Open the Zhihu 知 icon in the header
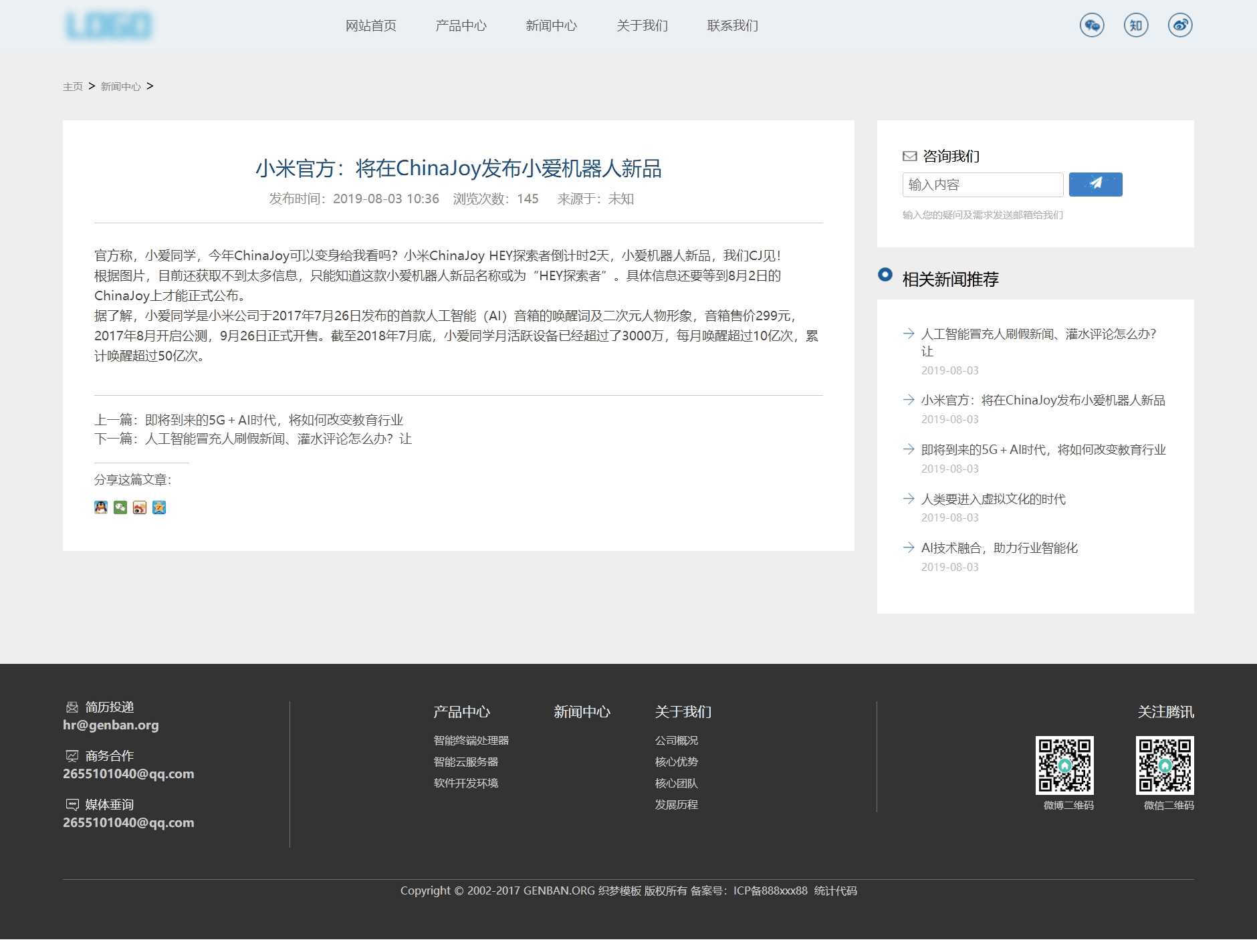The image size is (1257, 952). point(1136,25)
